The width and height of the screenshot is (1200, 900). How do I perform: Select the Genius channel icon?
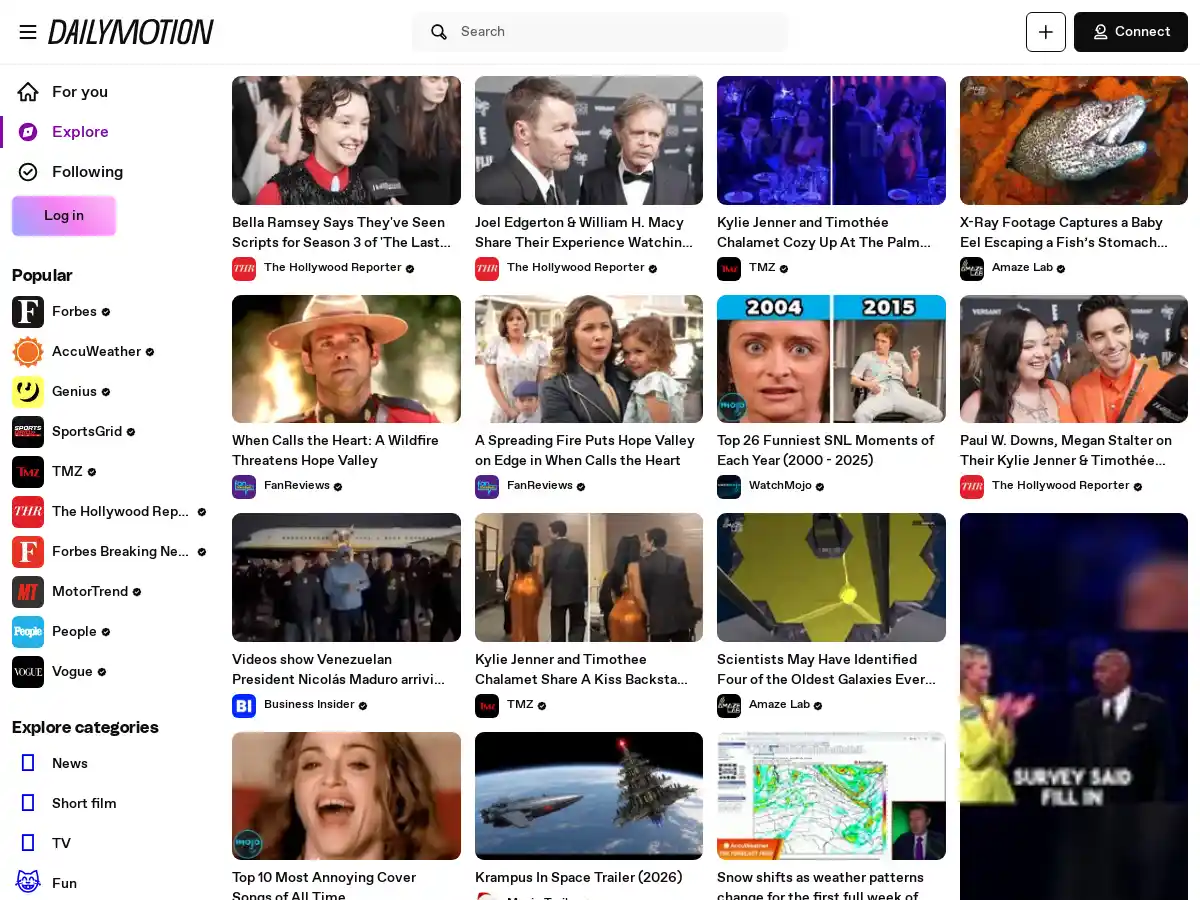[28, 392]
